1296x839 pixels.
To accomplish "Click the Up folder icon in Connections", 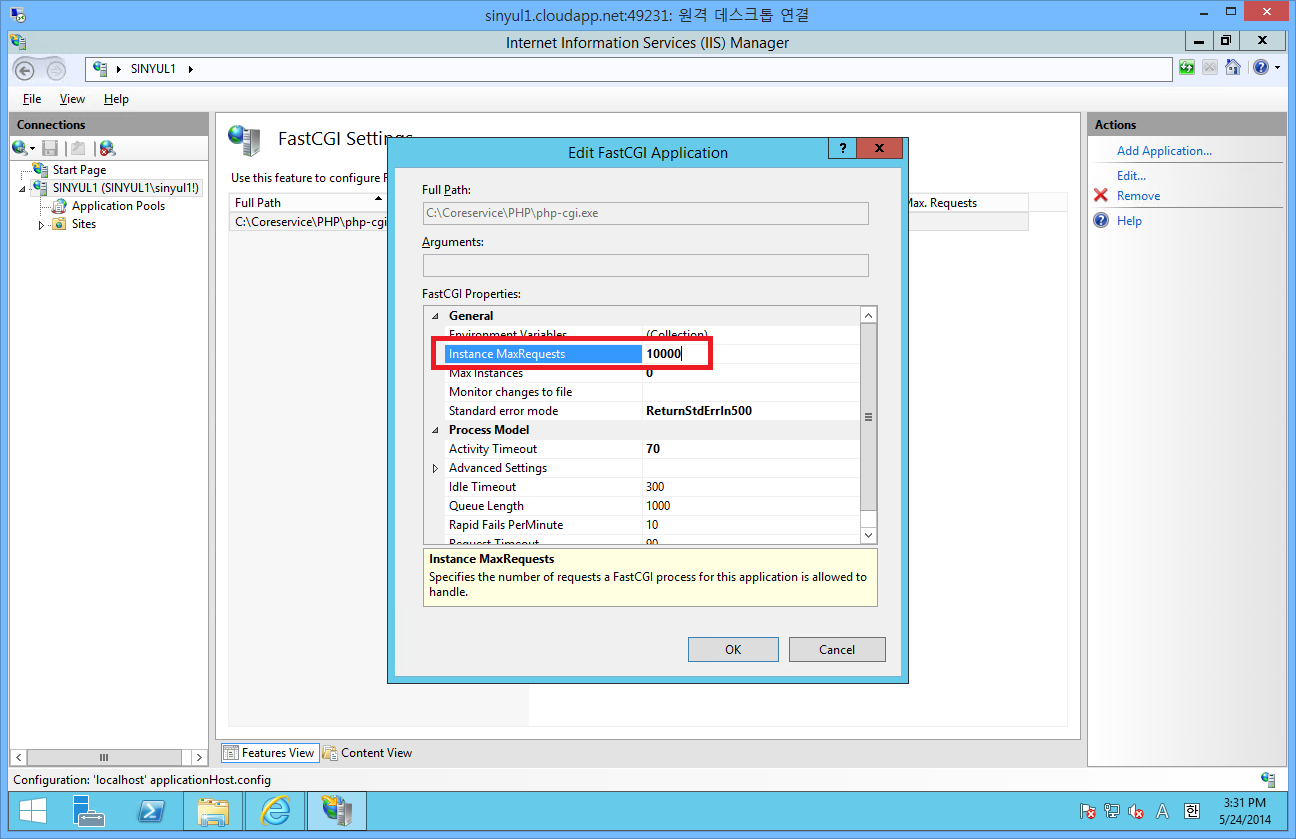I will 78,148.
